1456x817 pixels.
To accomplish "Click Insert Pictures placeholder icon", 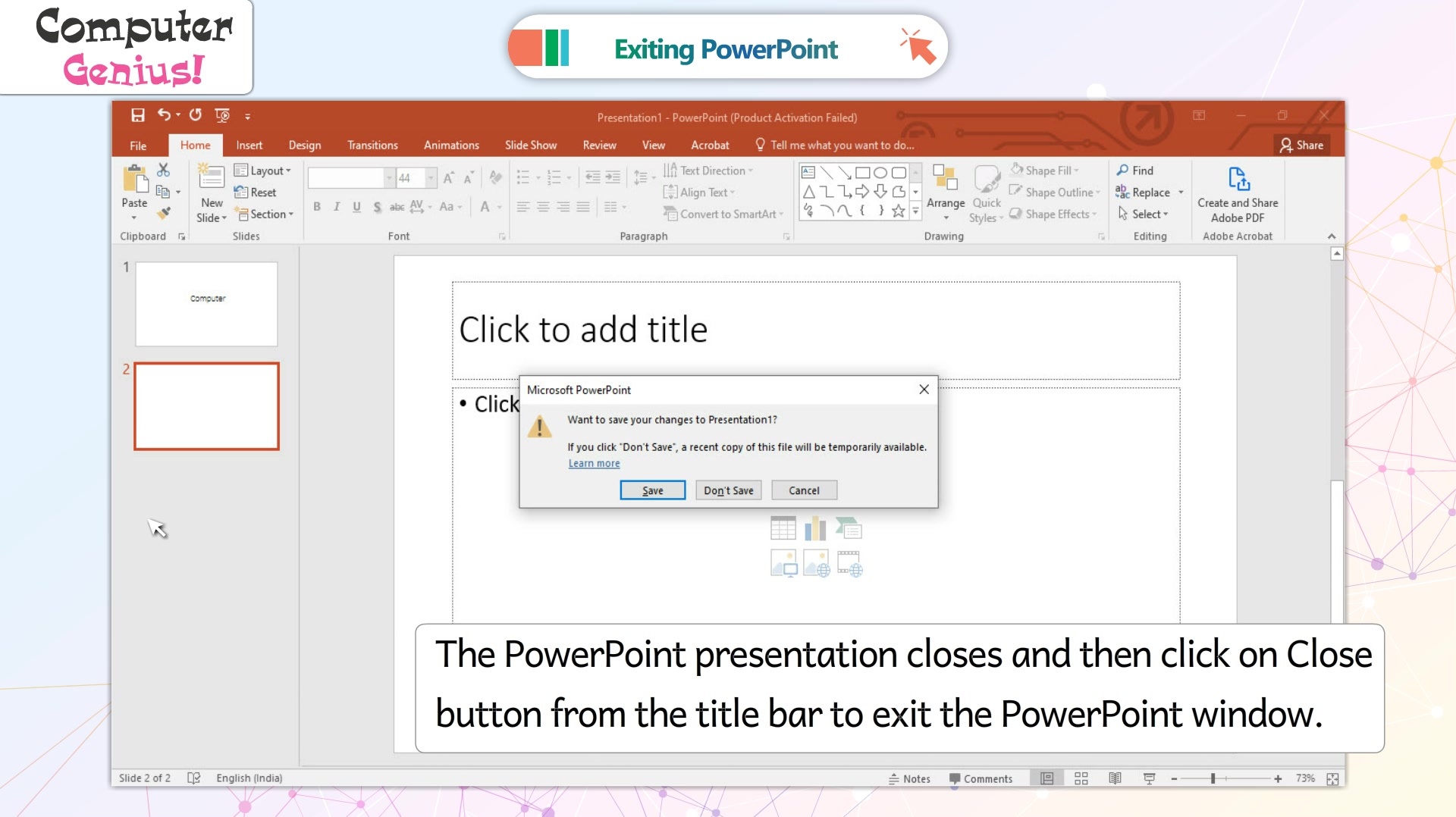I will 783,563.
